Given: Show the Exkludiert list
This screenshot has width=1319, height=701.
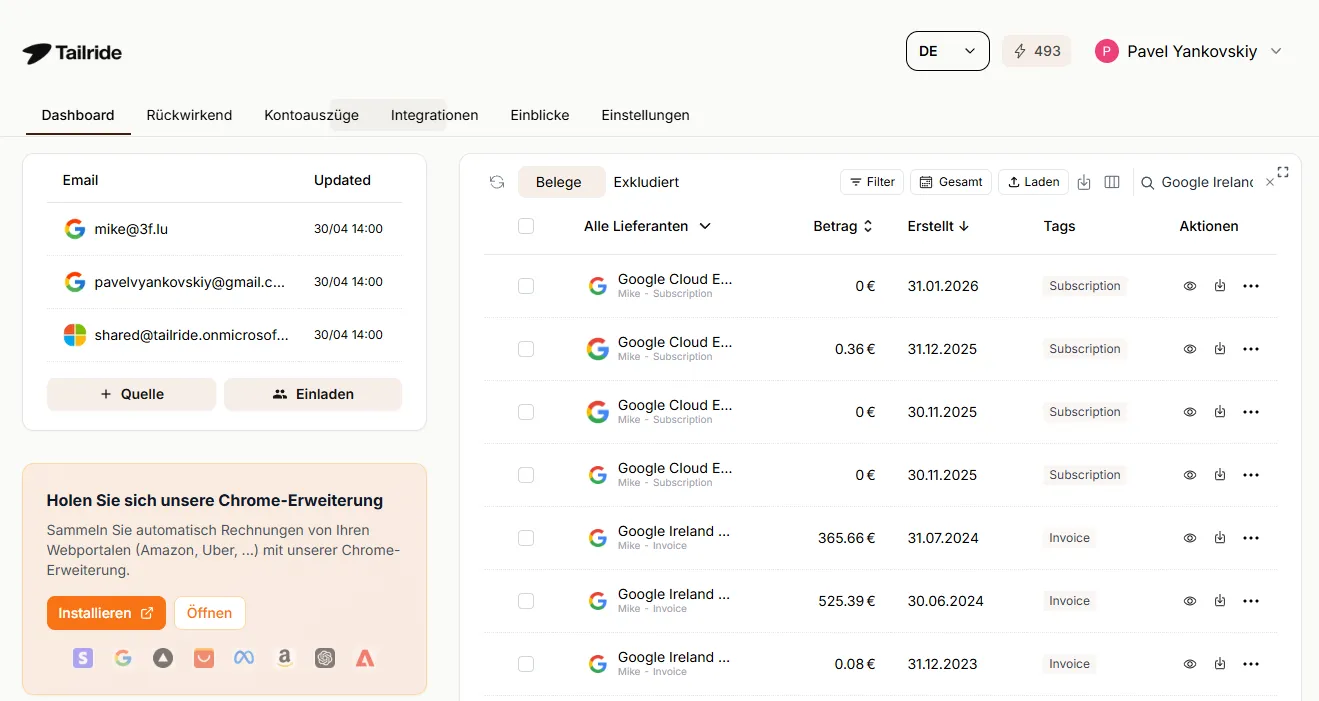Looking at the screenshot, I should [646, 182].
